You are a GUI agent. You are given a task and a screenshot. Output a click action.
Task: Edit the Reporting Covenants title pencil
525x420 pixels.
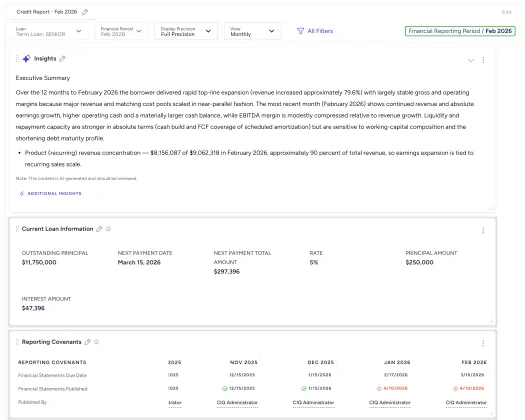87,342
